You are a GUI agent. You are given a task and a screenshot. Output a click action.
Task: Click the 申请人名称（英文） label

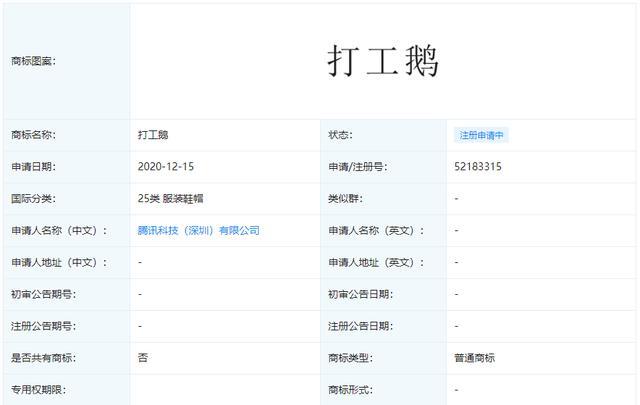point(376,230)
